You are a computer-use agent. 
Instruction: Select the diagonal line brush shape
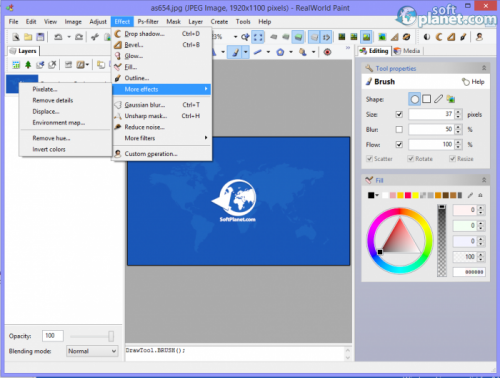(439, 99)
